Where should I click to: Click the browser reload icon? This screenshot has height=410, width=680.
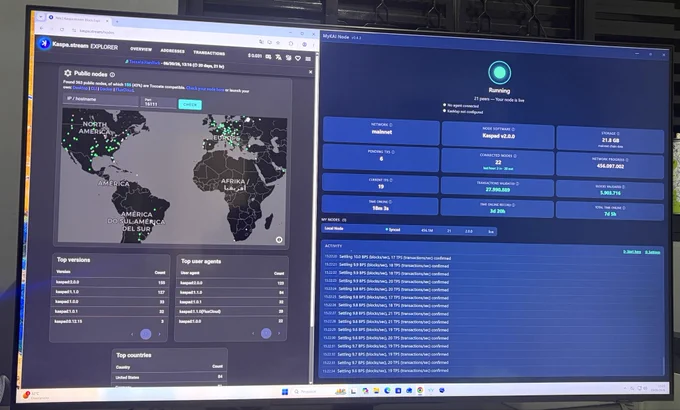point(62,29)
